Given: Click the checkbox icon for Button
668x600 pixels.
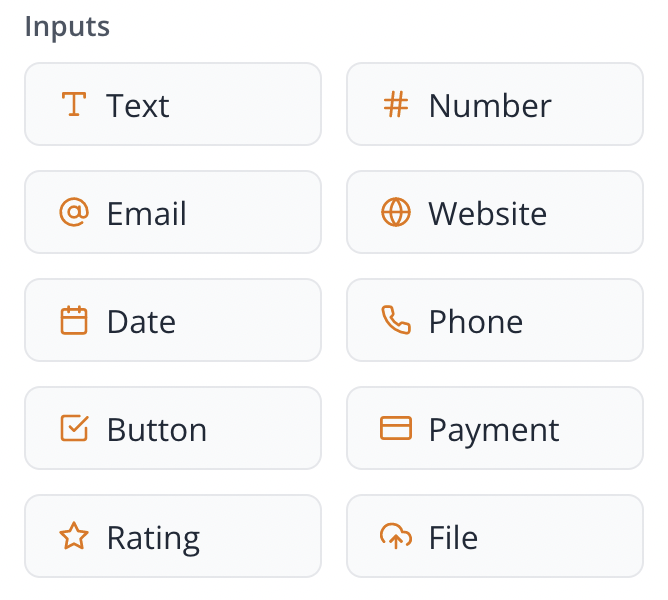Looking at the screenshot, I should click(x=74, y=429).
